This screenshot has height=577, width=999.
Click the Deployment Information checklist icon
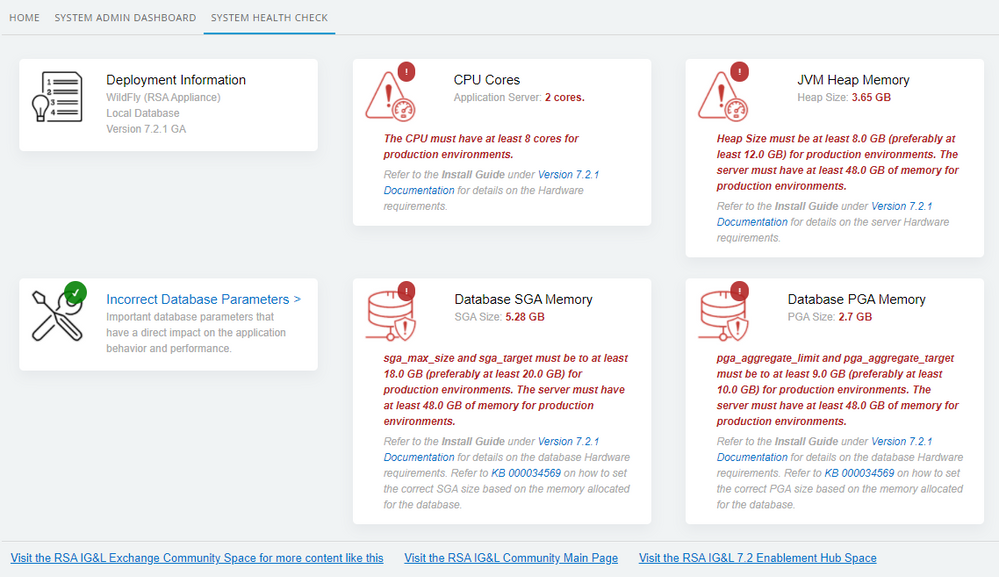[x=57, y=98]
